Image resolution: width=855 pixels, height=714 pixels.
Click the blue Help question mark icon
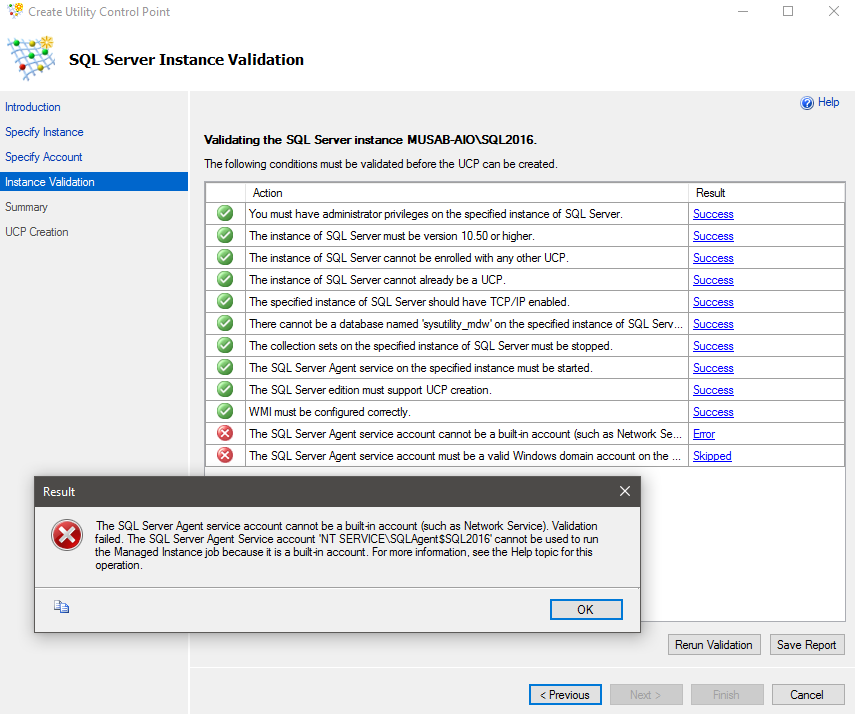click(x=807, y=103)
